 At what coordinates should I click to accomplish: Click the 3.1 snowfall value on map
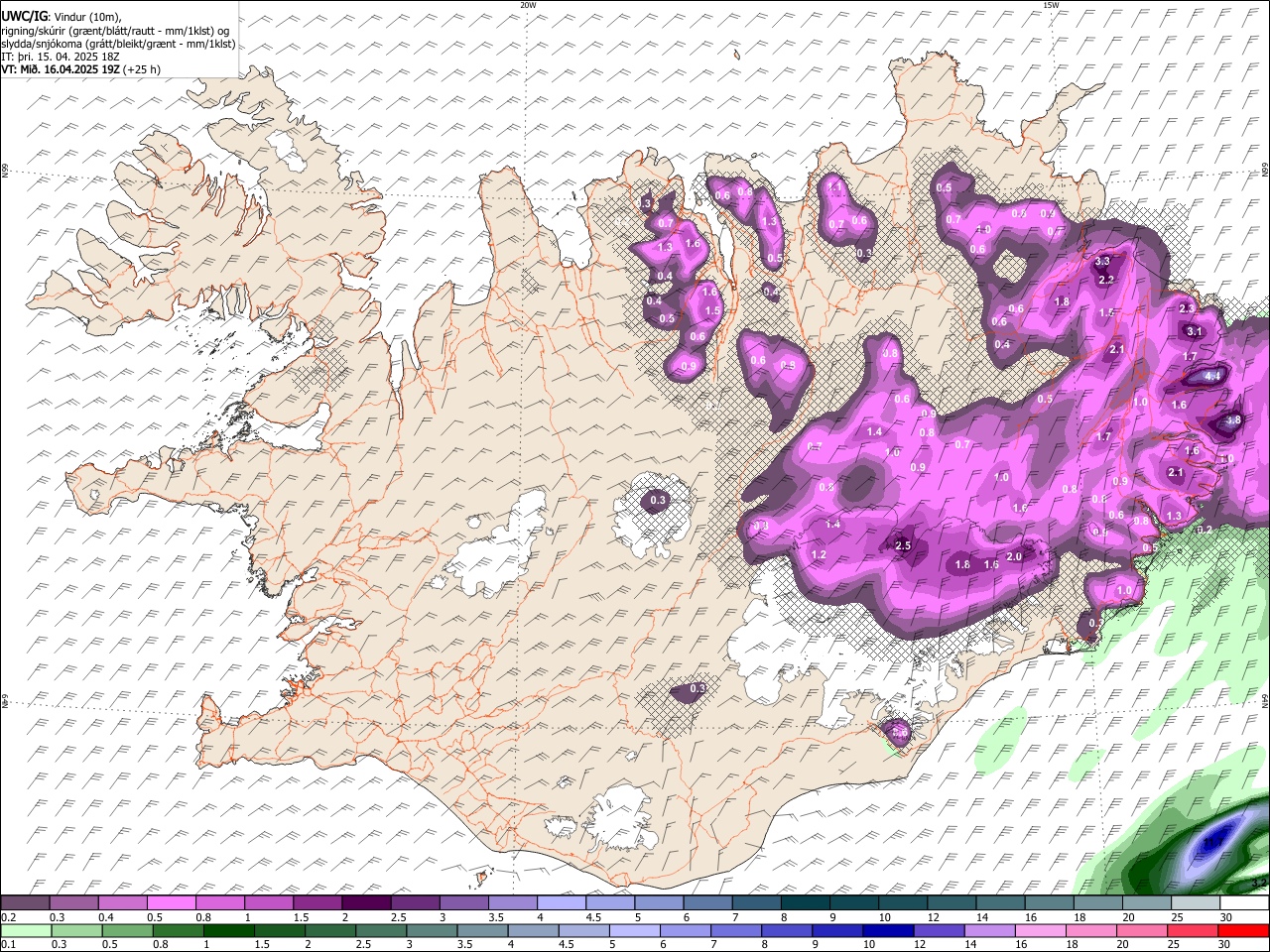point(1195,331)
